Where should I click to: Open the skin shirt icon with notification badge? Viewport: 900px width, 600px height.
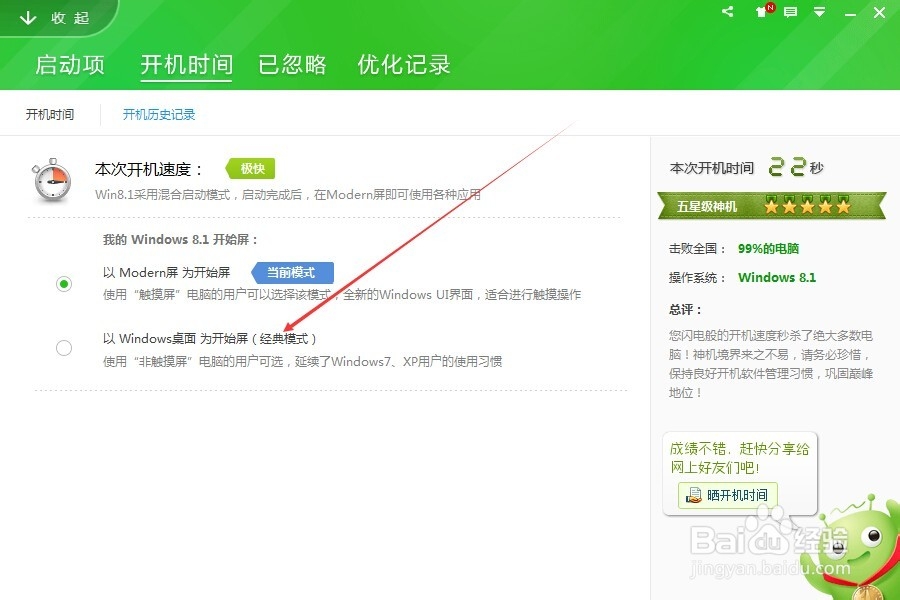click(x=763, y=11)
